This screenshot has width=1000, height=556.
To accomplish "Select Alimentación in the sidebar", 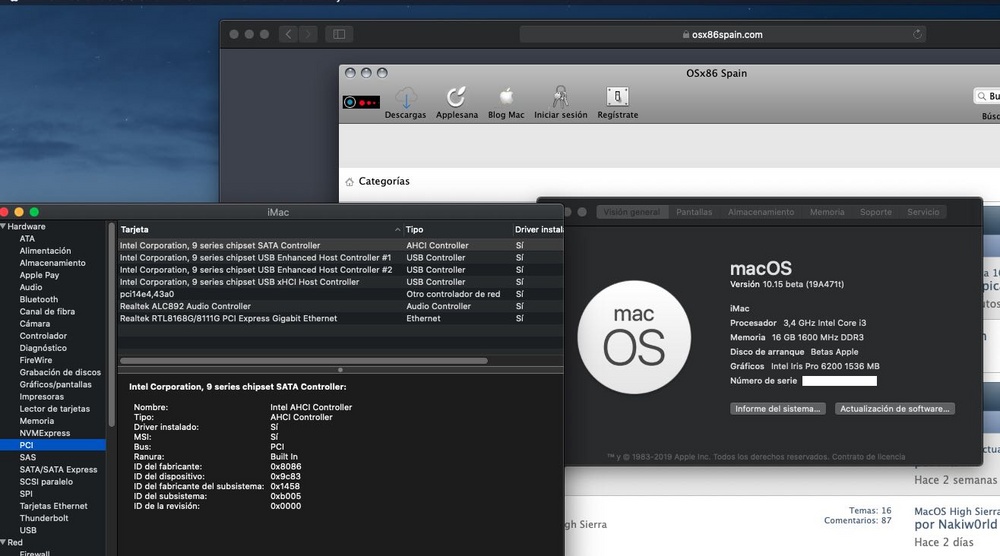I will pyautogui.click(x=45, y=251).
